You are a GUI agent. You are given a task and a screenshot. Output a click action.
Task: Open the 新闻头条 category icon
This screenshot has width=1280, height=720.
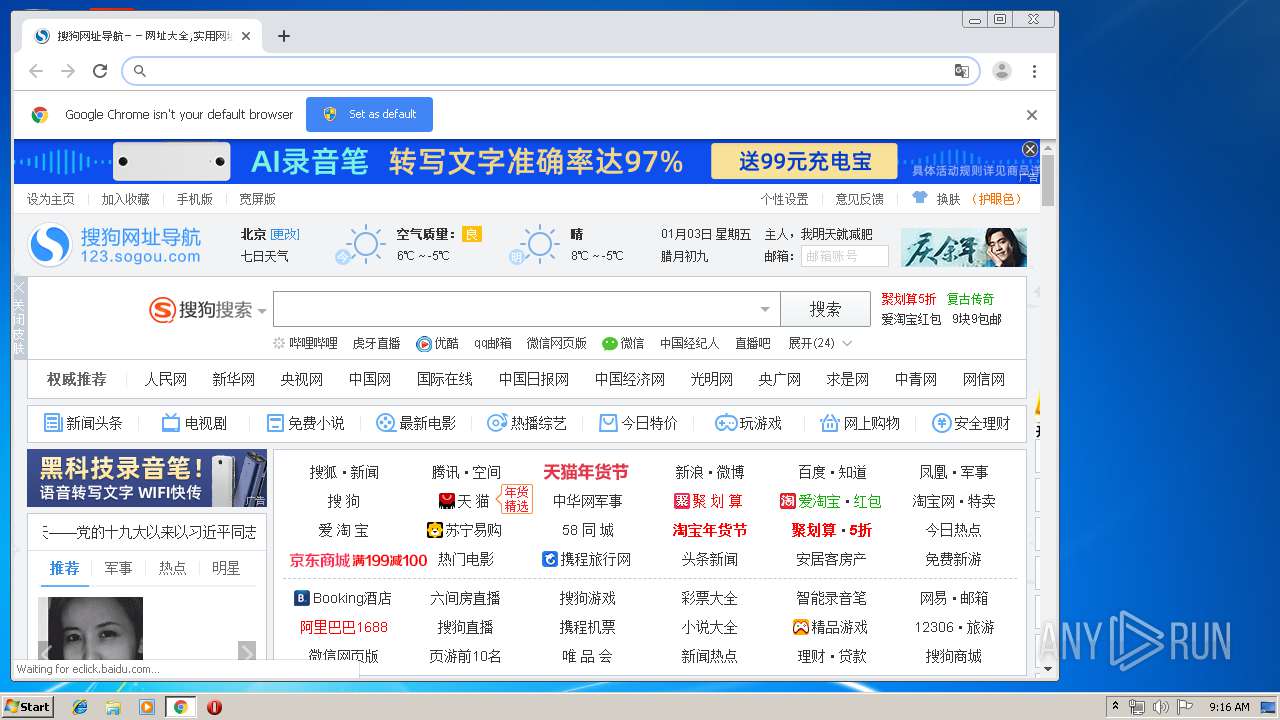53,423
